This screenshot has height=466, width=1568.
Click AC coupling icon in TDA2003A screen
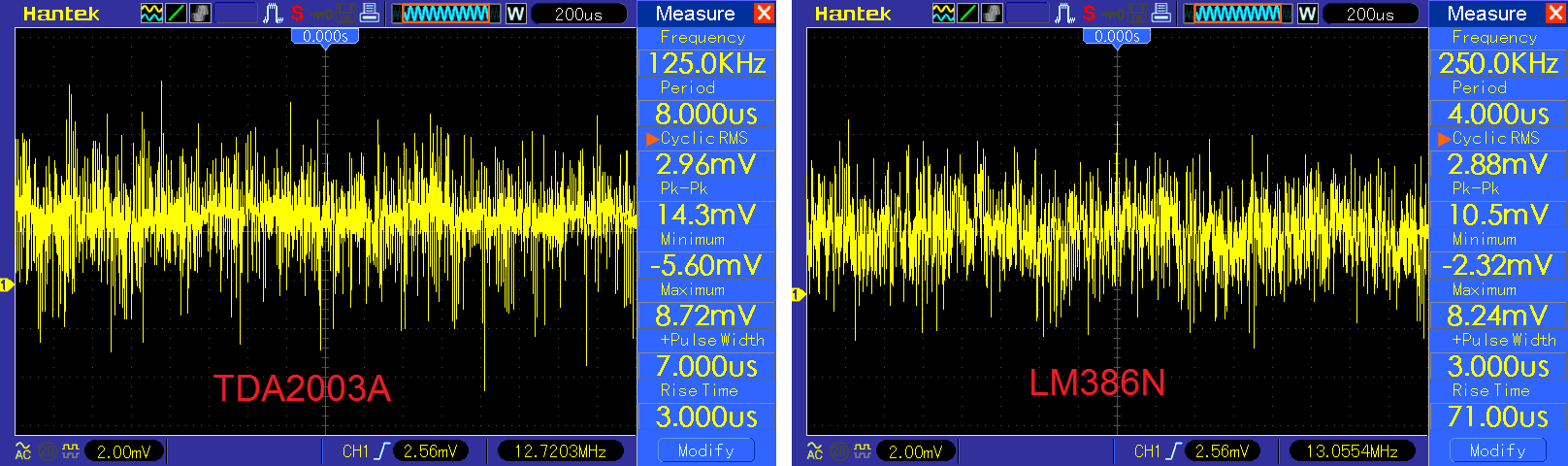click(x=23, y=450)
